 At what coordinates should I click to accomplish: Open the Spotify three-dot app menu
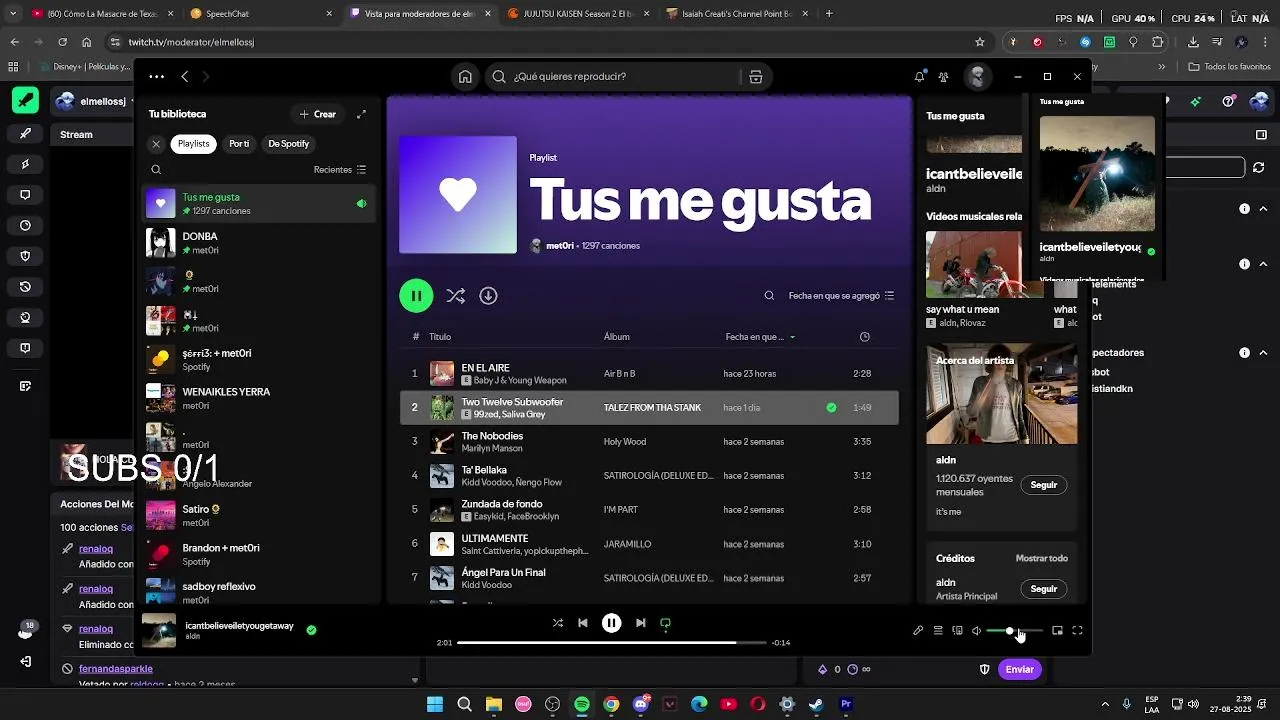pos(156,77)
